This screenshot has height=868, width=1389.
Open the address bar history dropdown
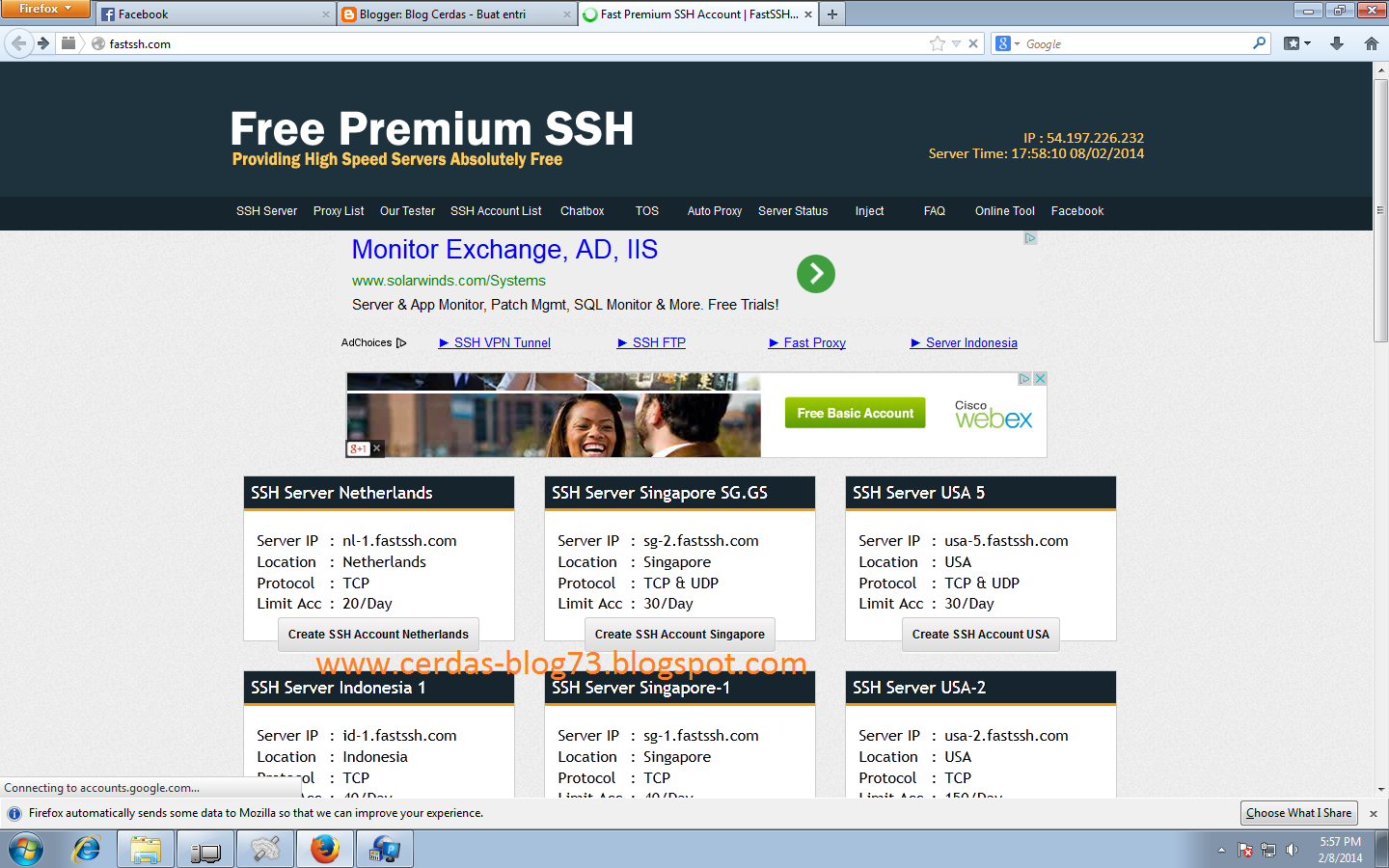956,43
